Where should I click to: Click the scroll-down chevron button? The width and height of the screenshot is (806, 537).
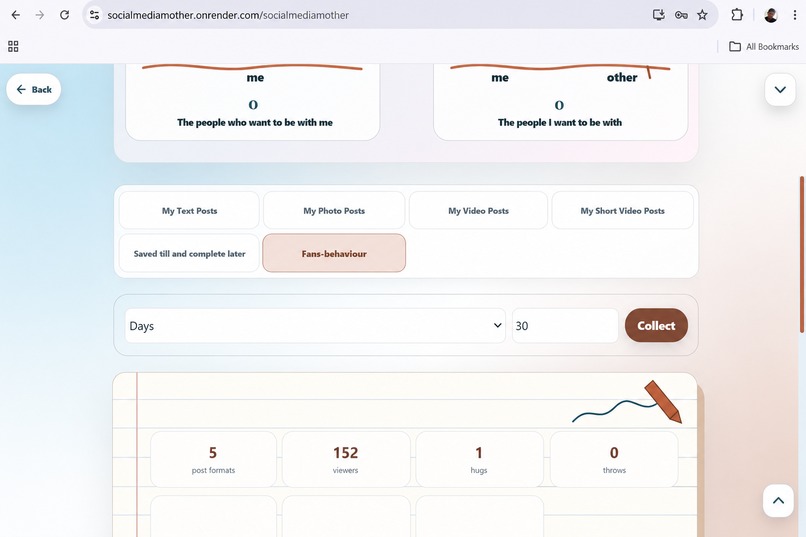tap(780, 90)
